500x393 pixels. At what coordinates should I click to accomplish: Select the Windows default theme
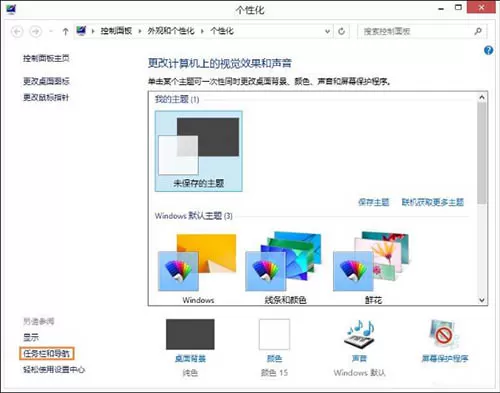(198, 268)
